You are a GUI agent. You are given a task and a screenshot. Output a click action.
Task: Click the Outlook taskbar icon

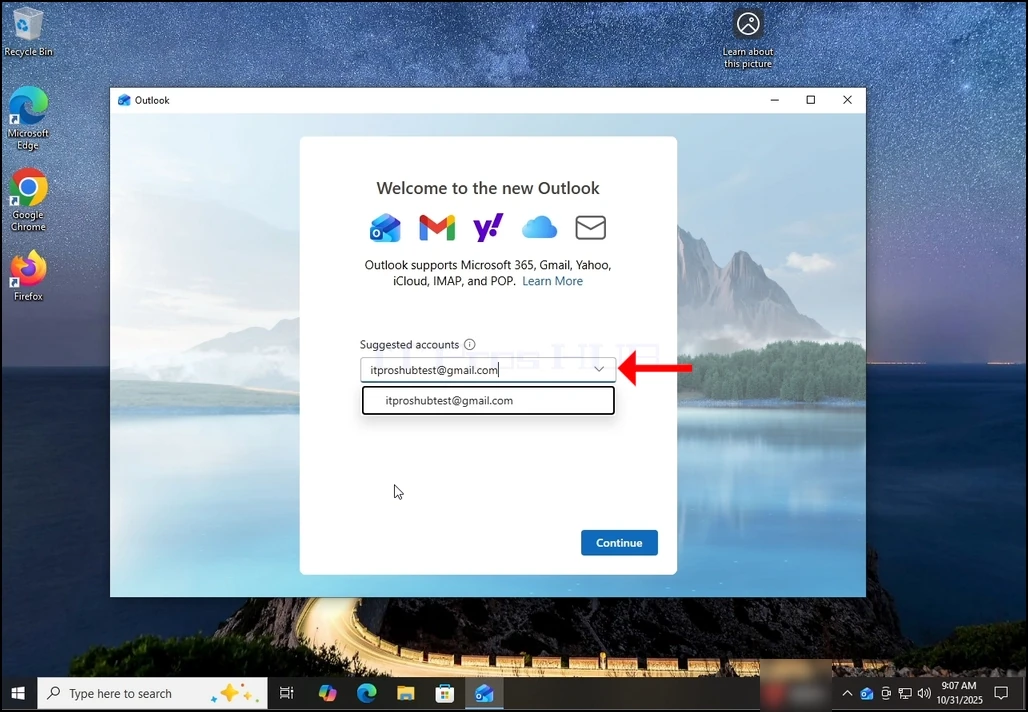point(484,694)
